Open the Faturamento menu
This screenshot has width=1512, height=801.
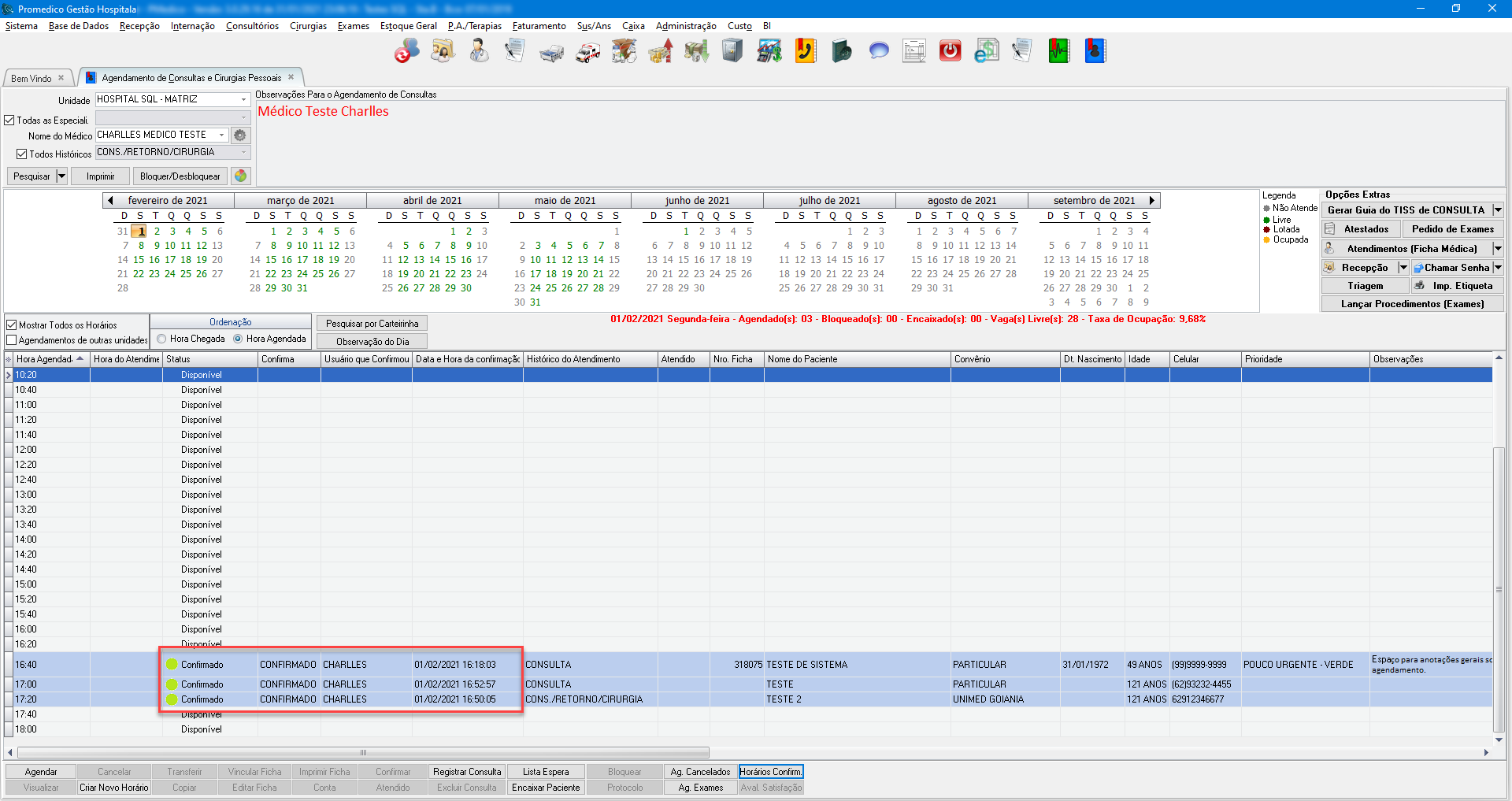click(539, 26)
